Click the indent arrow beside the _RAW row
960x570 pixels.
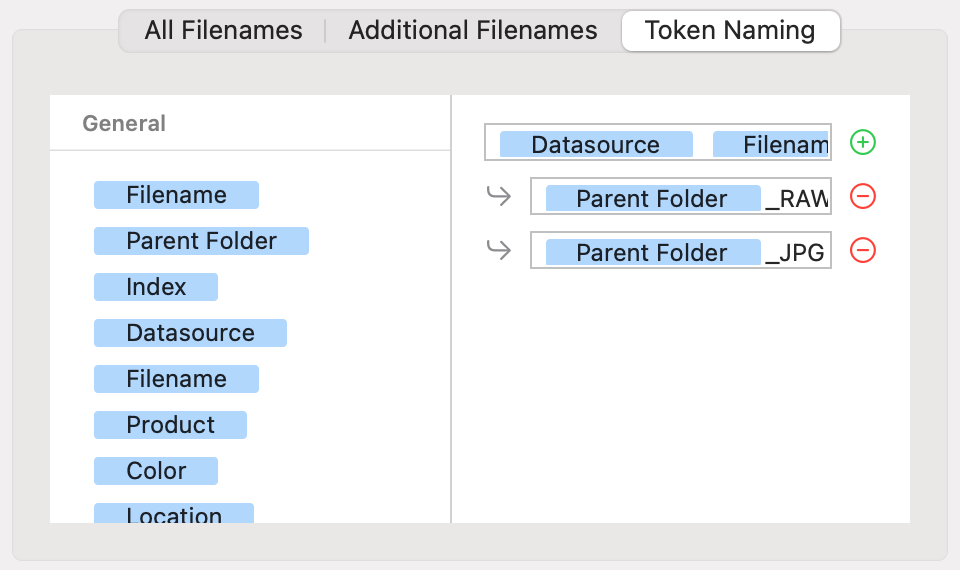(x=499, y=197)
